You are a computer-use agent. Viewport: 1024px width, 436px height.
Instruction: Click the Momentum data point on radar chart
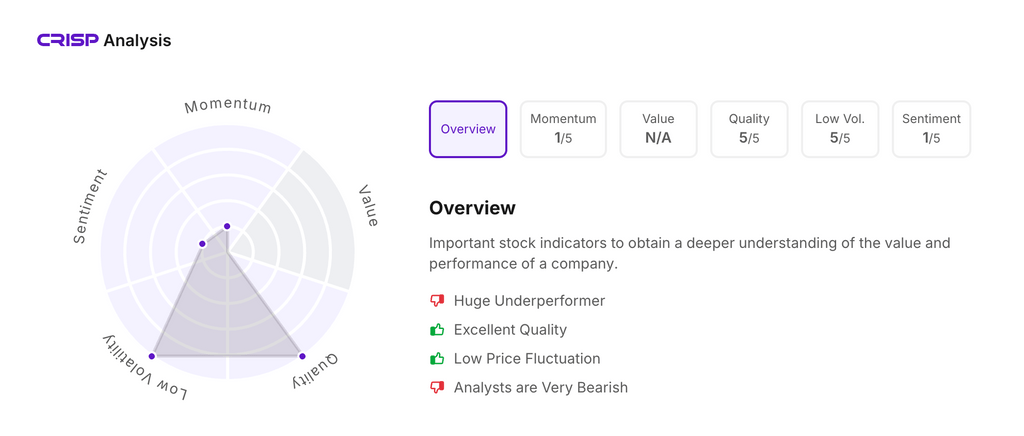(x=227, y=226)
